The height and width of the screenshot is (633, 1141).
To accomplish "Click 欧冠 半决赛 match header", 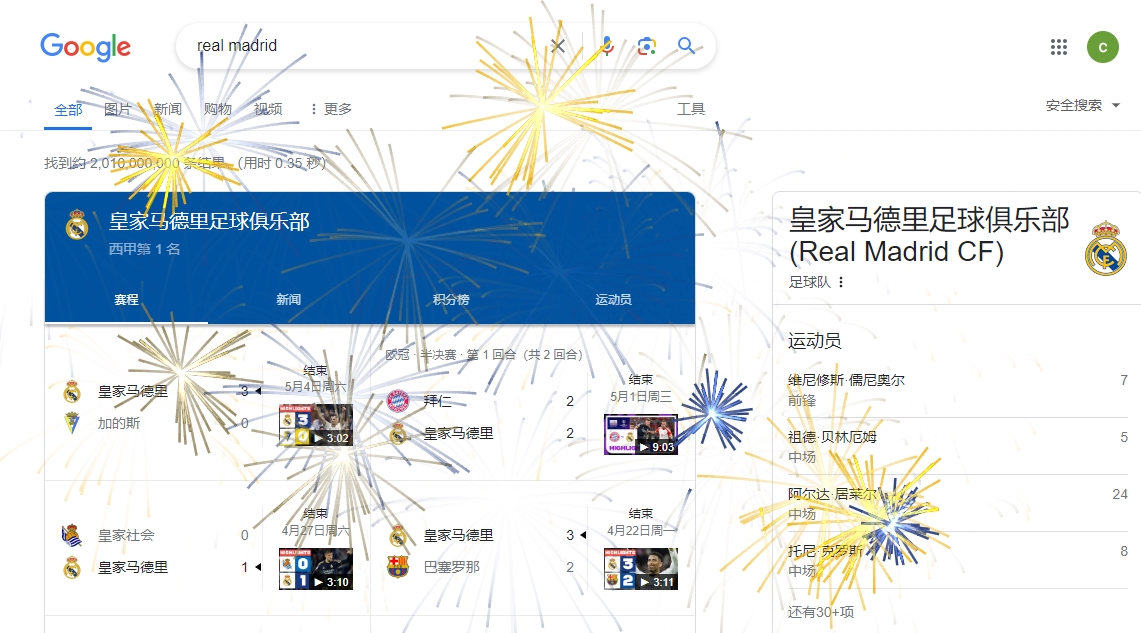I will [x=484, y=355].
